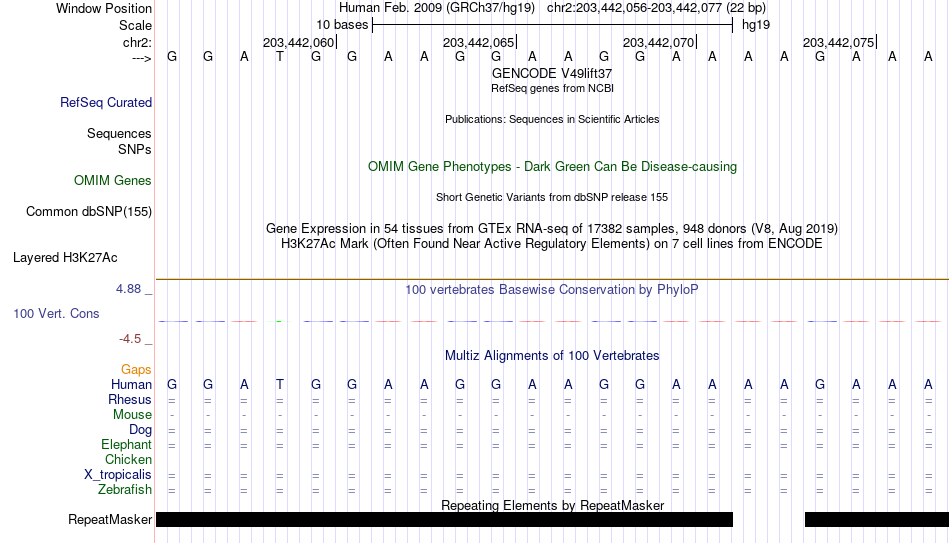Screen dimensions: 950x543
Task: Click the SNPs track label
Action: click(x=135, y=149)
